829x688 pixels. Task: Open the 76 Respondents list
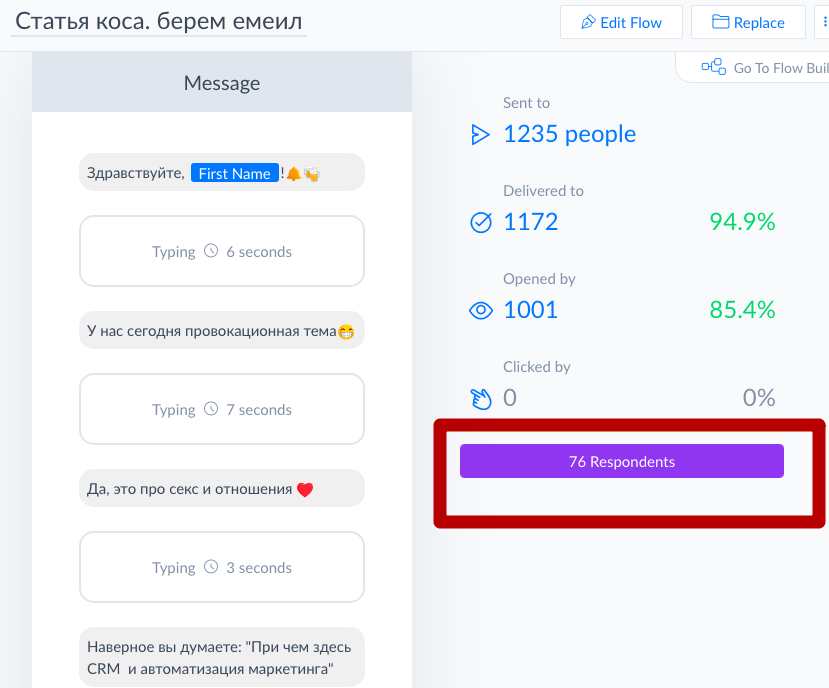pyautogui.click(x=622, y=461)
